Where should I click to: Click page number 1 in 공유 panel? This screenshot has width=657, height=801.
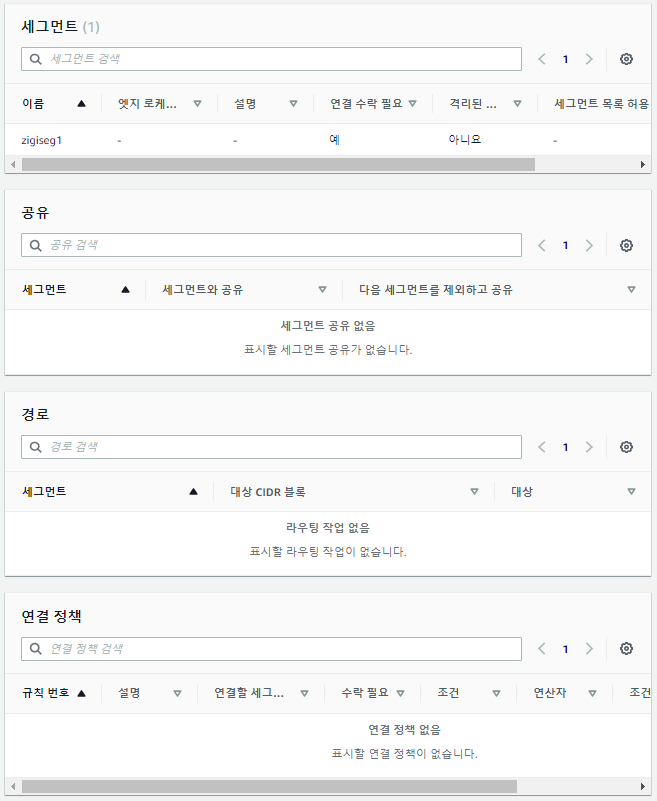pyautogui.click(x=566, y=246)
